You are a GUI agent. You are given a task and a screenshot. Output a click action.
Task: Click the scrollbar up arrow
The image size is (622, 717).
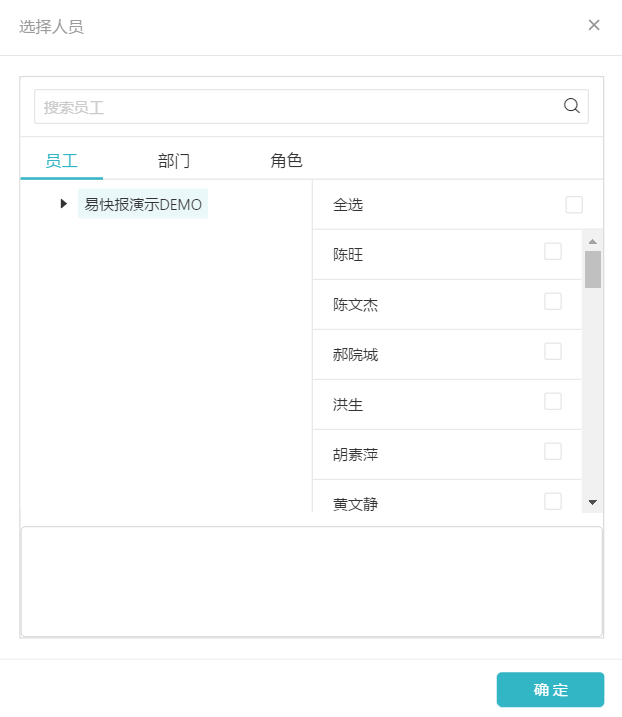(x=593, y=241)
